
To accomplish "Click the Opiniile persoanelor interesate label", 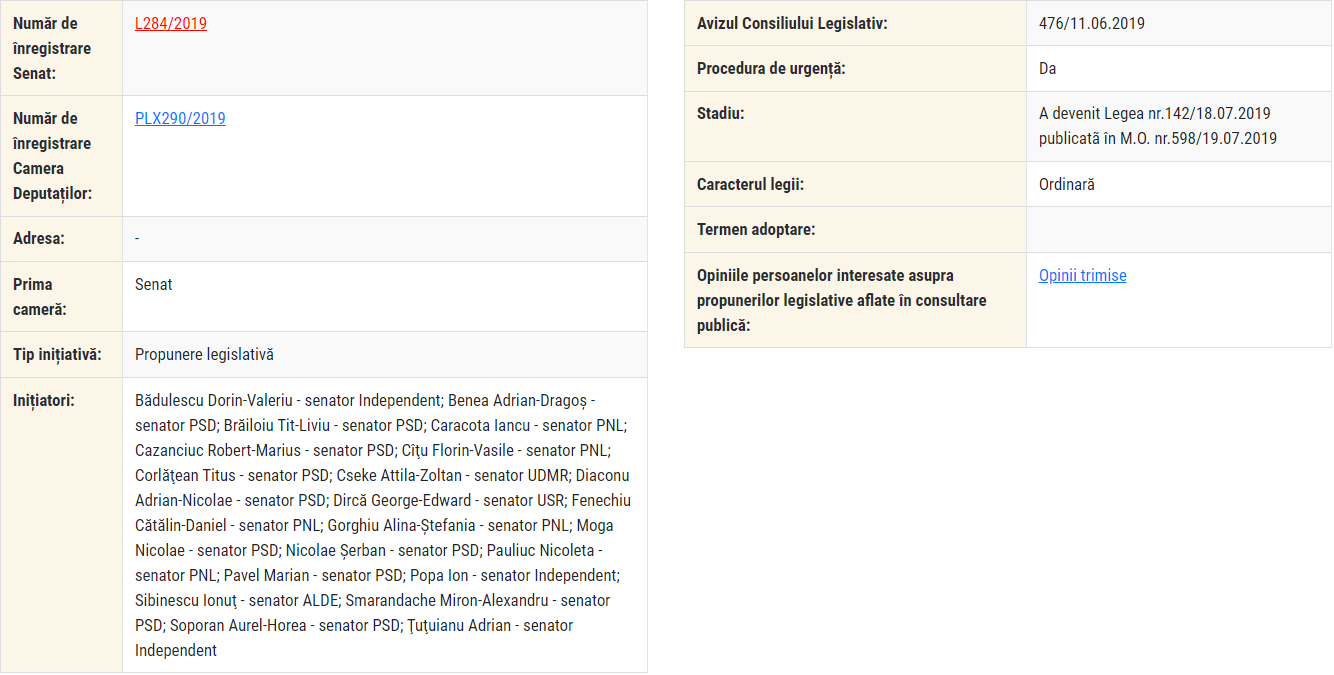I will click(825, 300).
